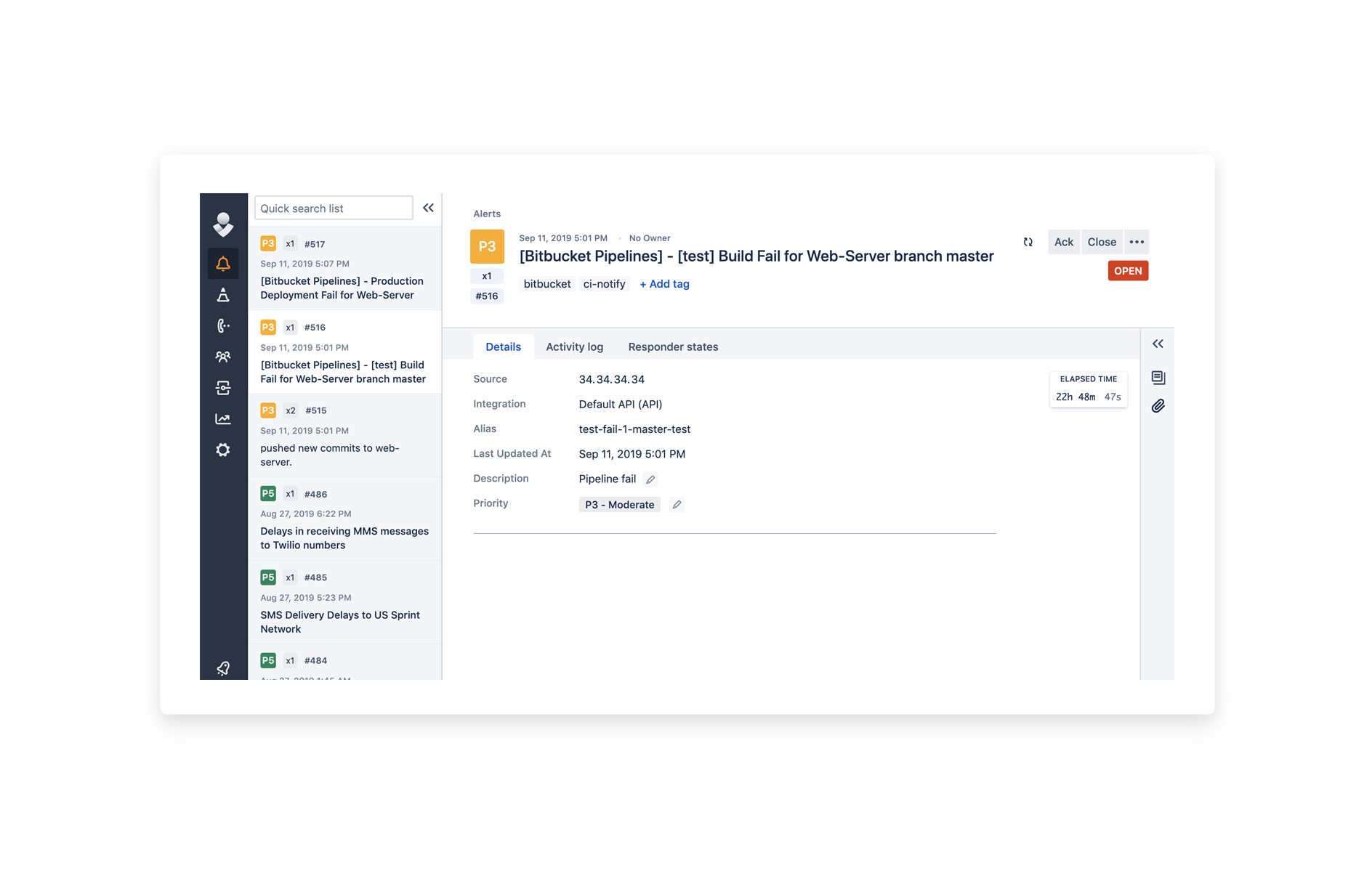1372x884 pixels.
Task: Open the more actions ellipsis menu
Action: [x=1137, y=242]
